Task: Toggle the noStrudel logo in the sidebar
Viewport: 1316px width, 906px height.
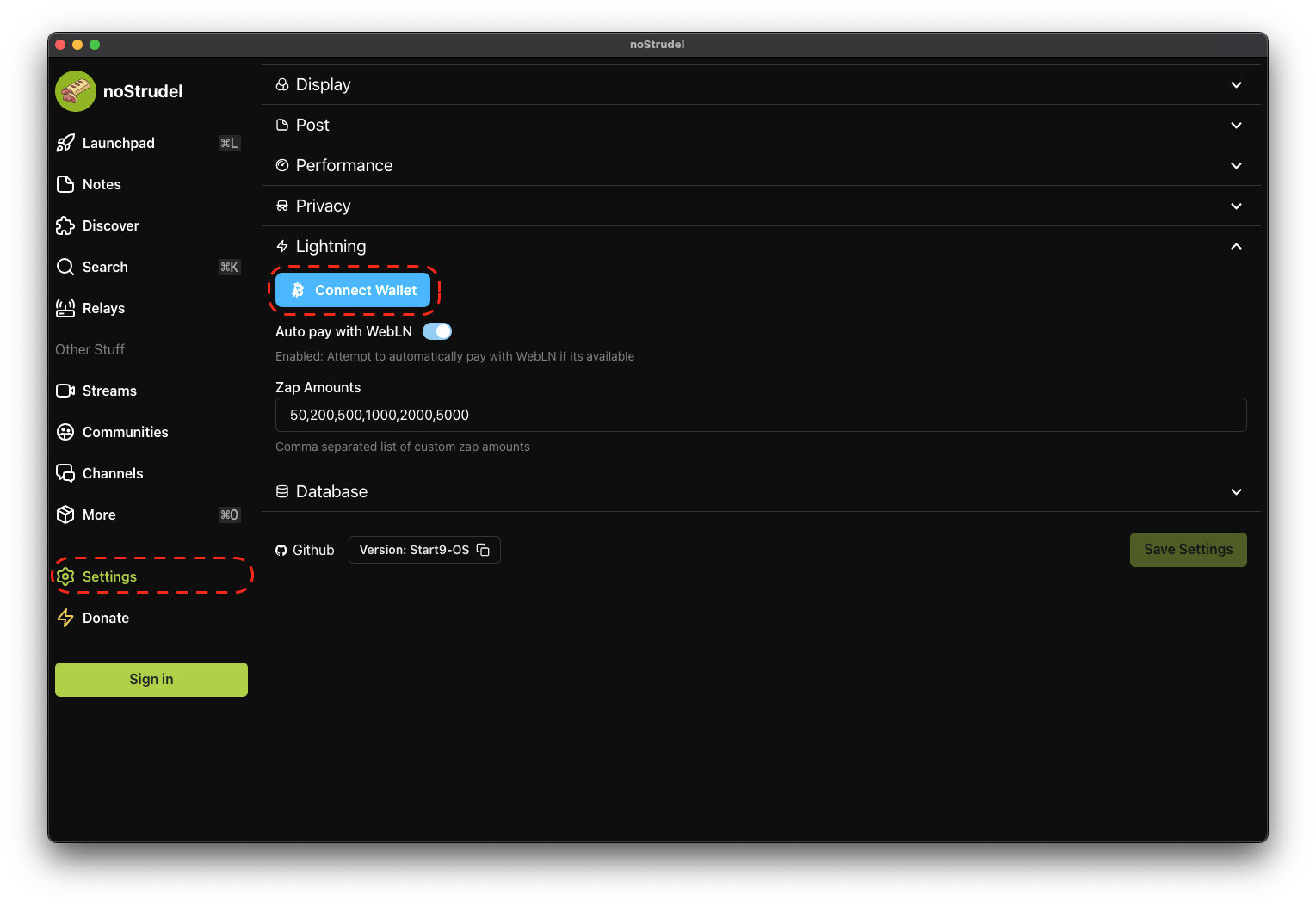Action: [x=75, y=90]
